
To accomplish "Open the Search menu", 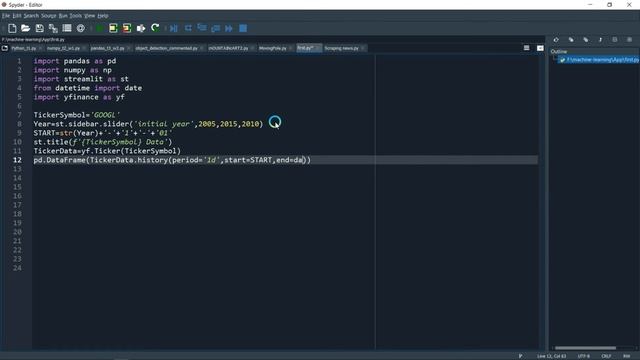I will pyautogui.click(x=31, y=16).
